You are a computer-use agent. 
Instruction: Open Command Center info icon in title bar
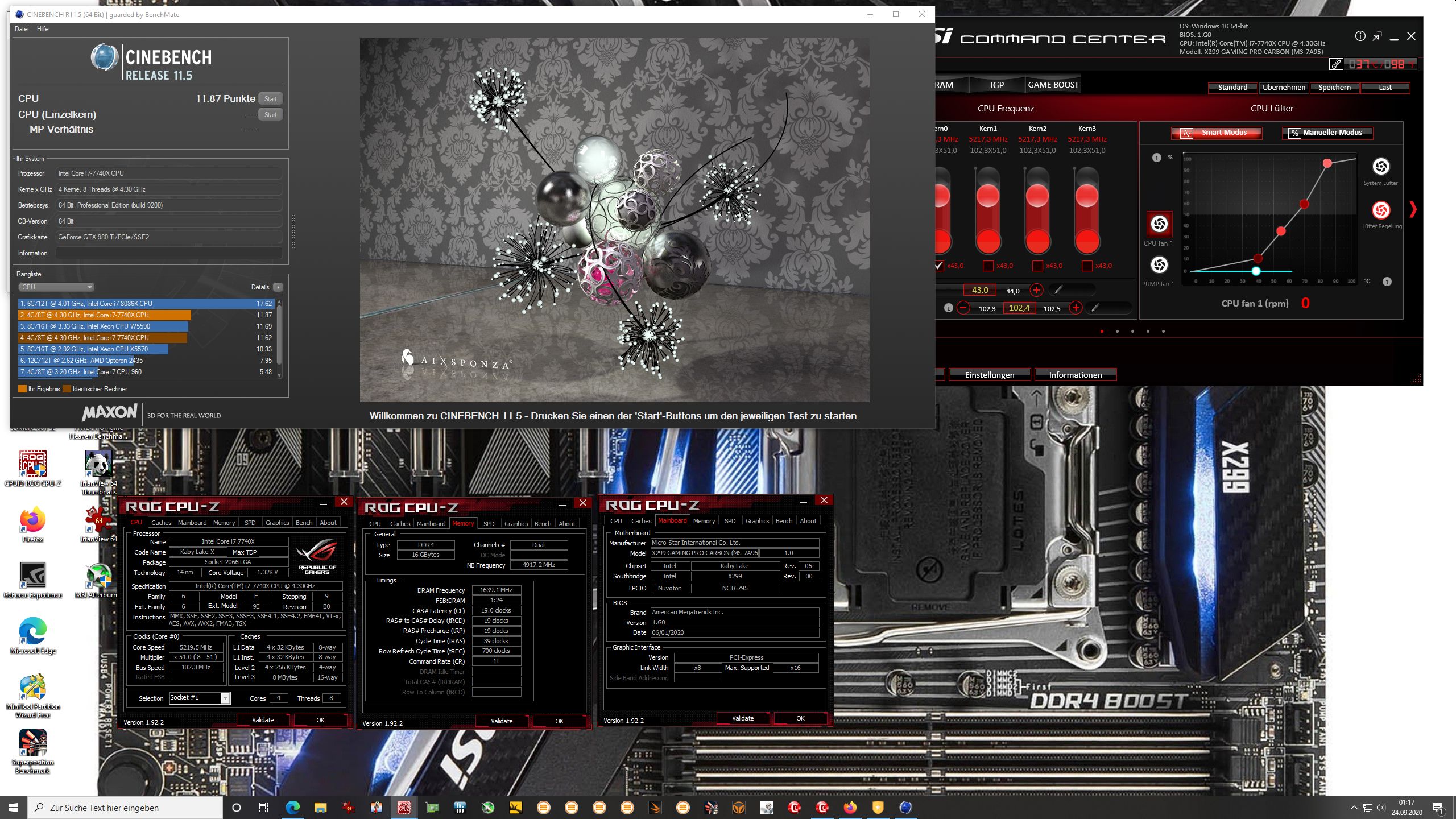pos(1360,36)
